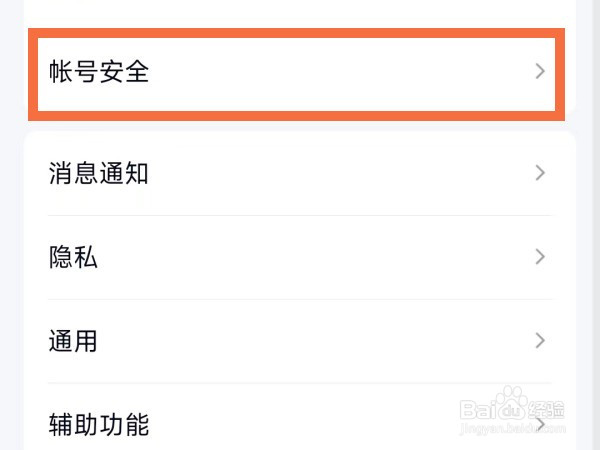Select the whole 通用 list row

point(300,341)
